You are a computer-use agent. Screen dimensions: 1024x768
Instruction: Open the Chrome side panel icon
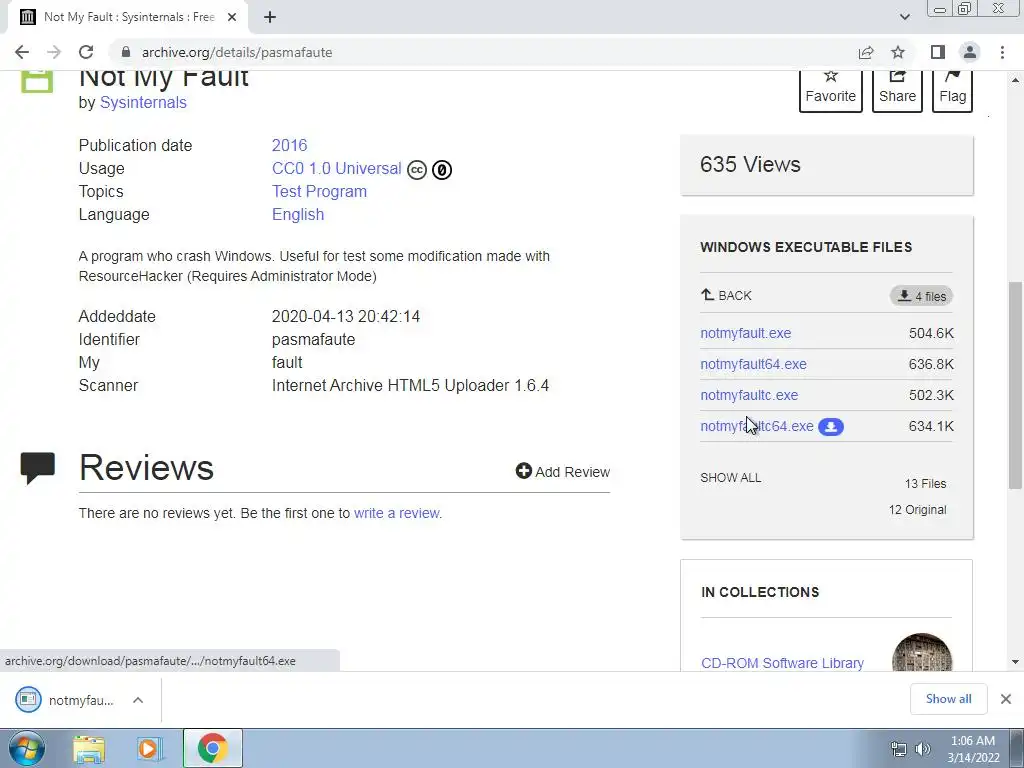(x=938, y=52)
